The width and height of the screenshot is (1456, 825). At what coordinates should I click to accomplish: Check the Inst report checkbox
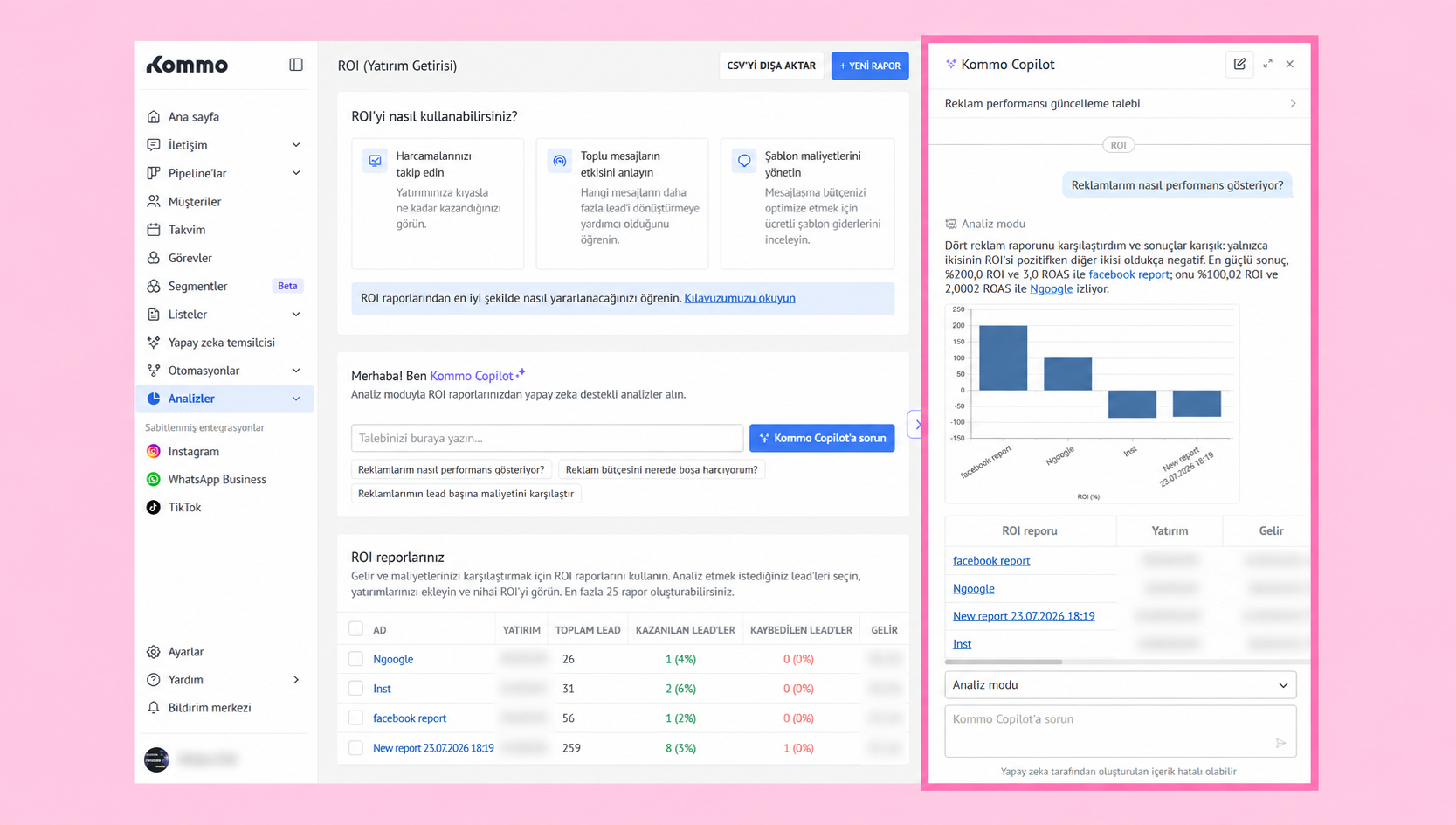click(x=355, y=689)
